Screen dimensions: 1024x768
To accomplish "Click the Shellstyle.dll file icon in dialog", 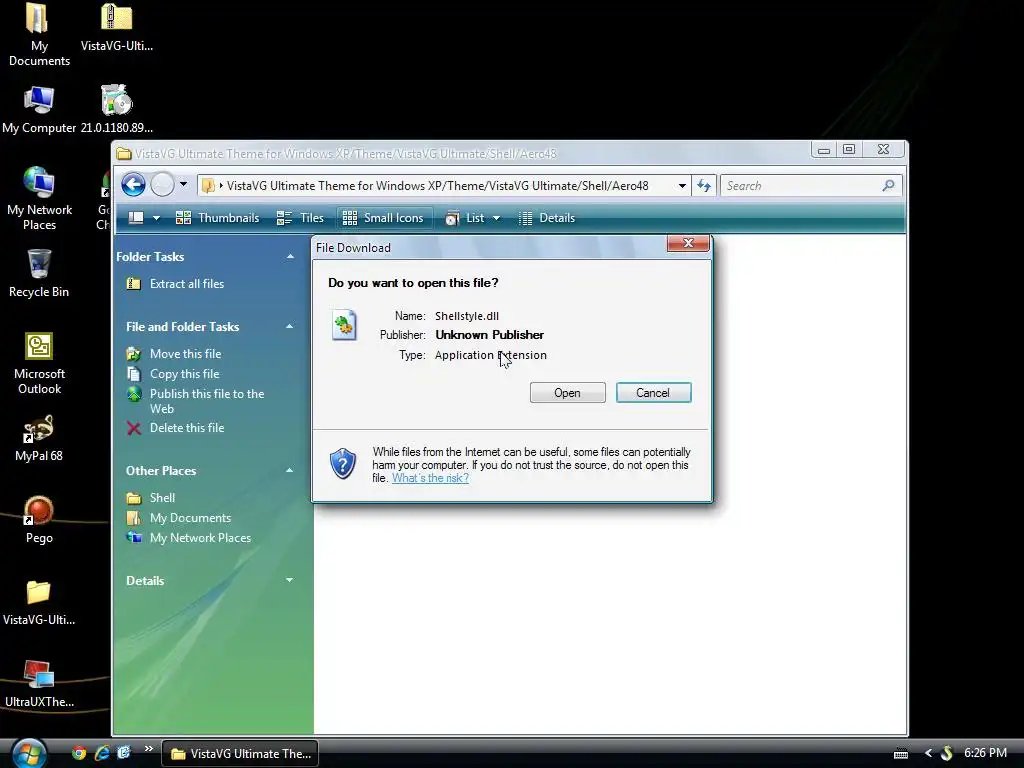I will (x=344, y=325).
